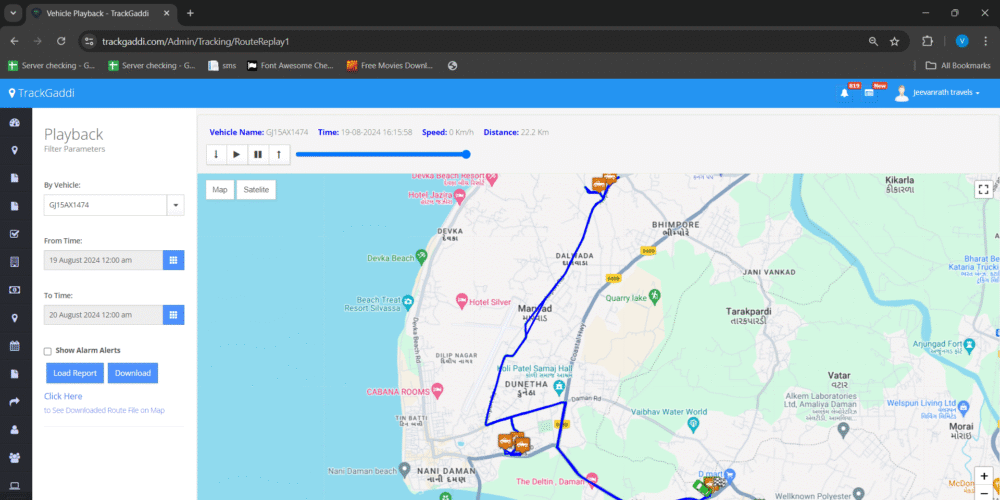Enable Show Alarm Alerts checkbox

coord(48,351)
